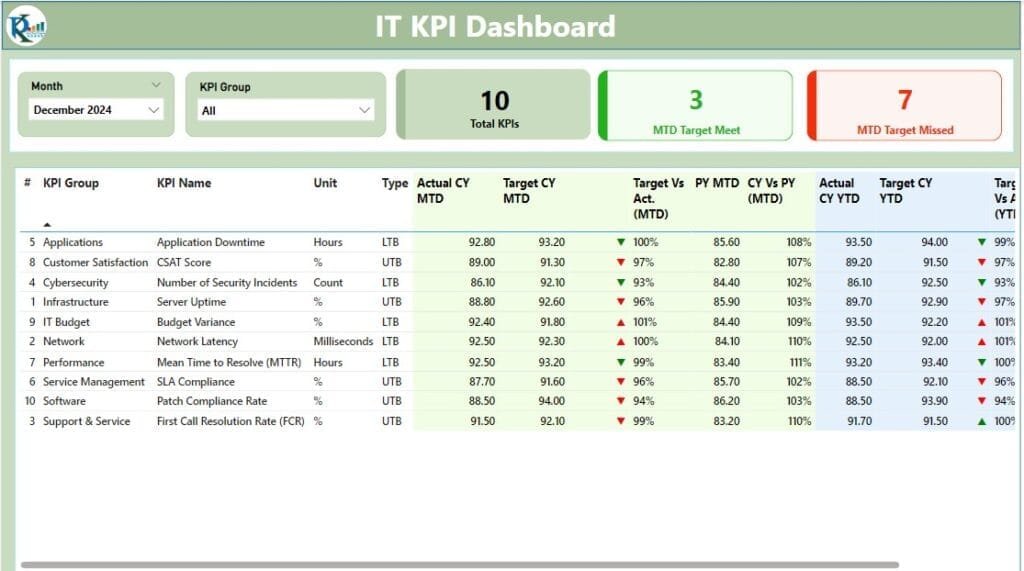Select the Cybersecurity group cell
Viewport: 1024px width, 571px height.
coord(75,283)
